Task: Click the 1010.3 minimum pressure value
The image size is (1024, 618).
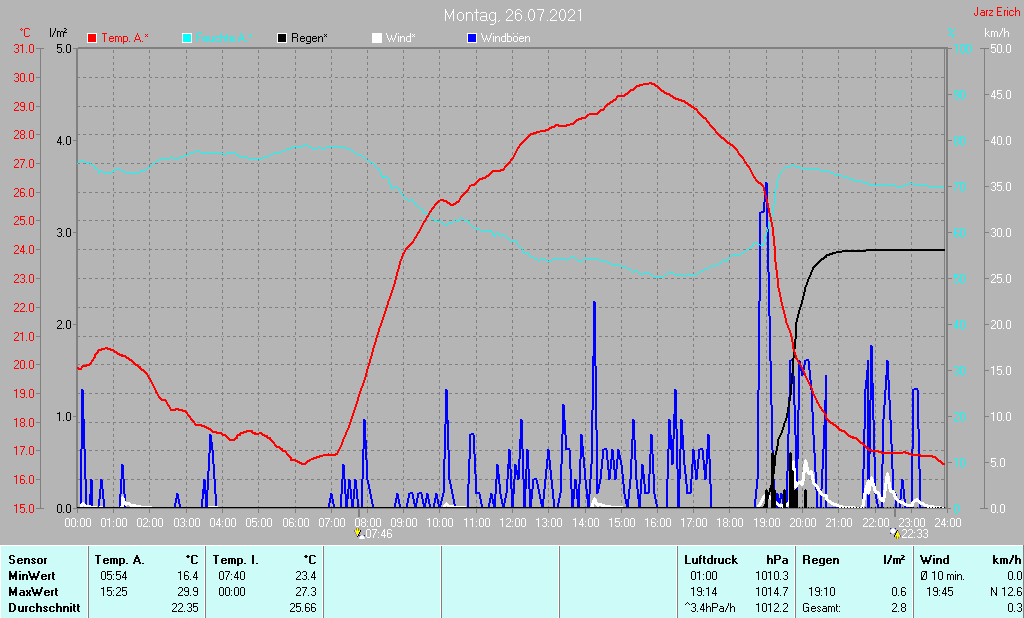Action: (772, 576)
